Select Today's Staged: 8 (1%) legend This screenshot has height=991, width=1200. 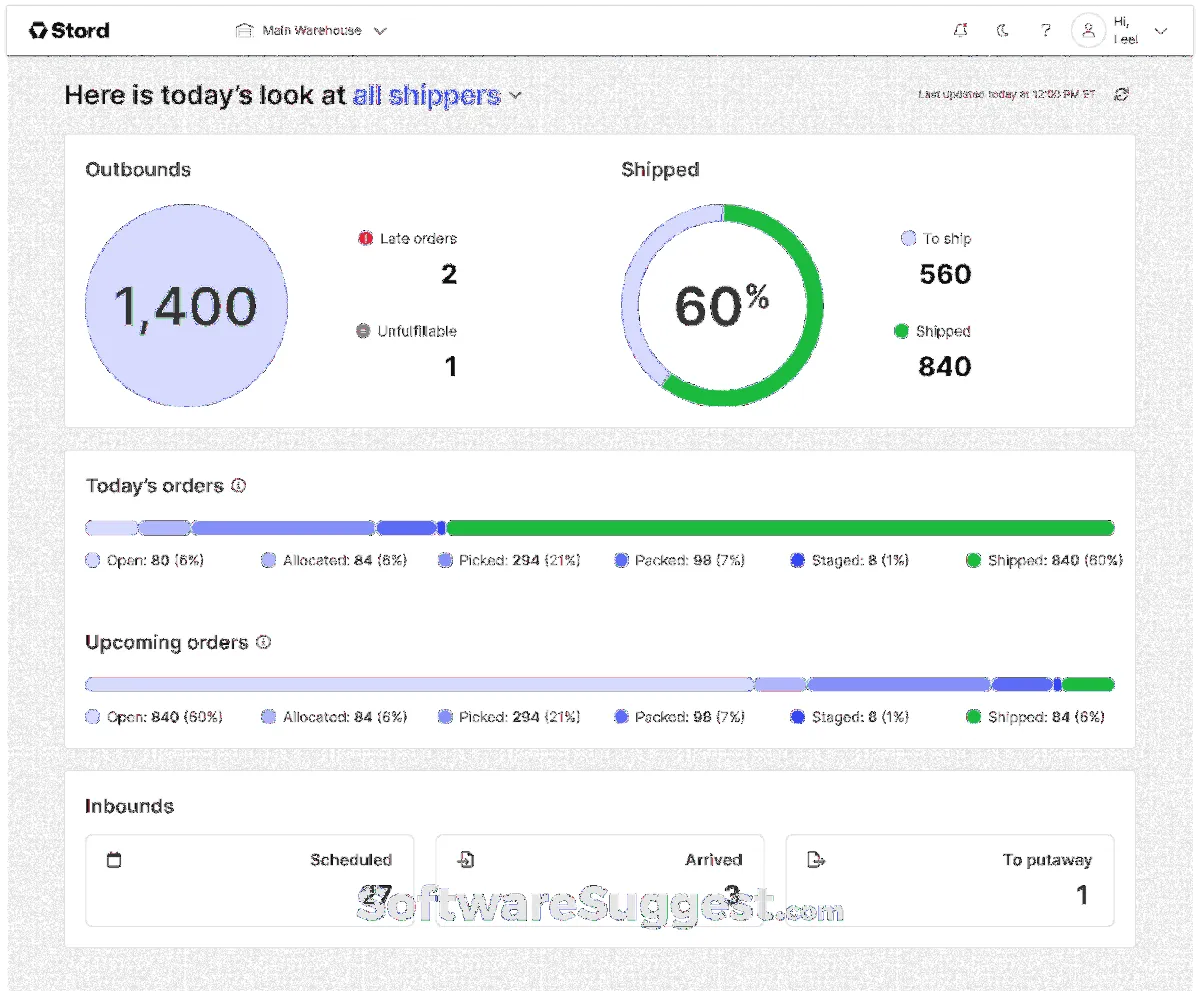(x=849, y=561)
